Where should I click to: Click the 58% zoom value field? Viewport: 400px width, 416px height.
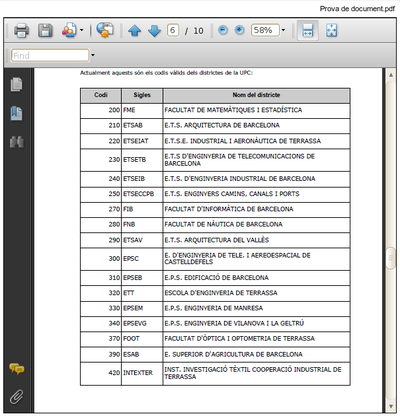click(265, 30)
